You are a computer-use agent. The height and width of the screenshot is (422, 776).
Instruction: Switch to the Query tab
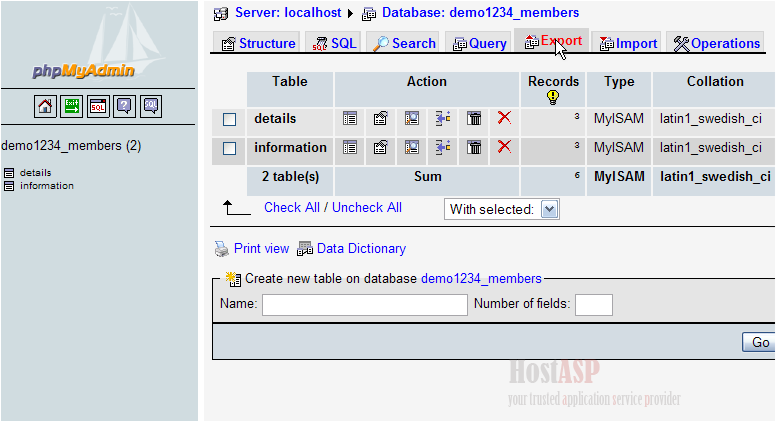coord(478,43)
